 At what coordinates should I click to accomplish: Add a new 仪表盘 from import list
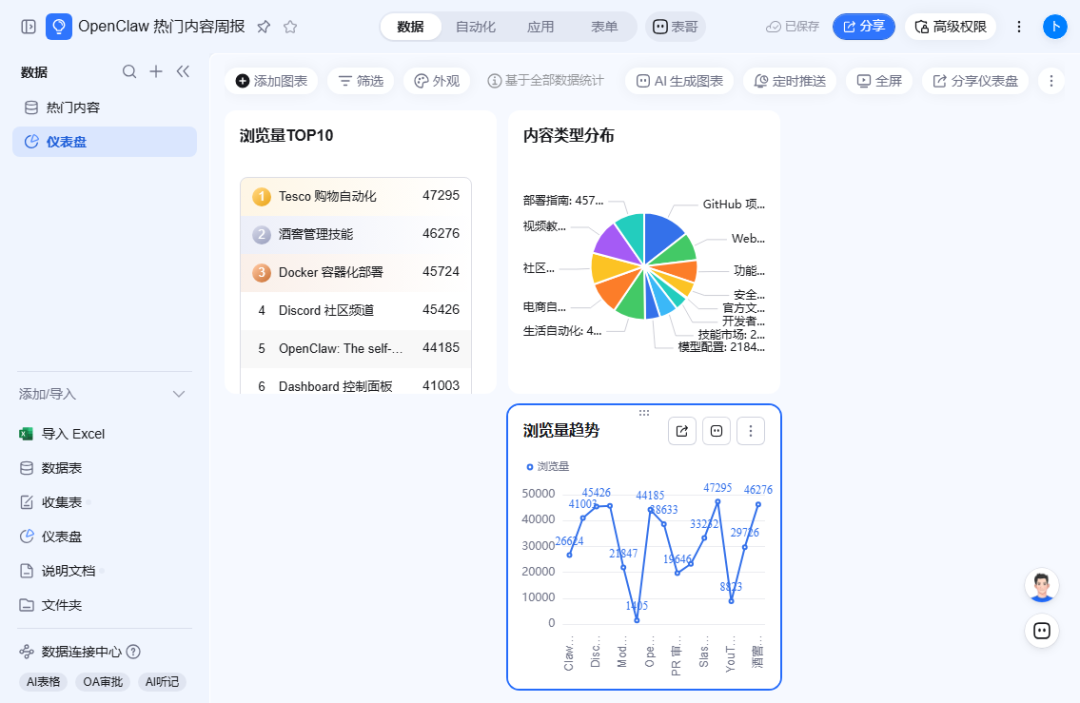click(51, 536)
